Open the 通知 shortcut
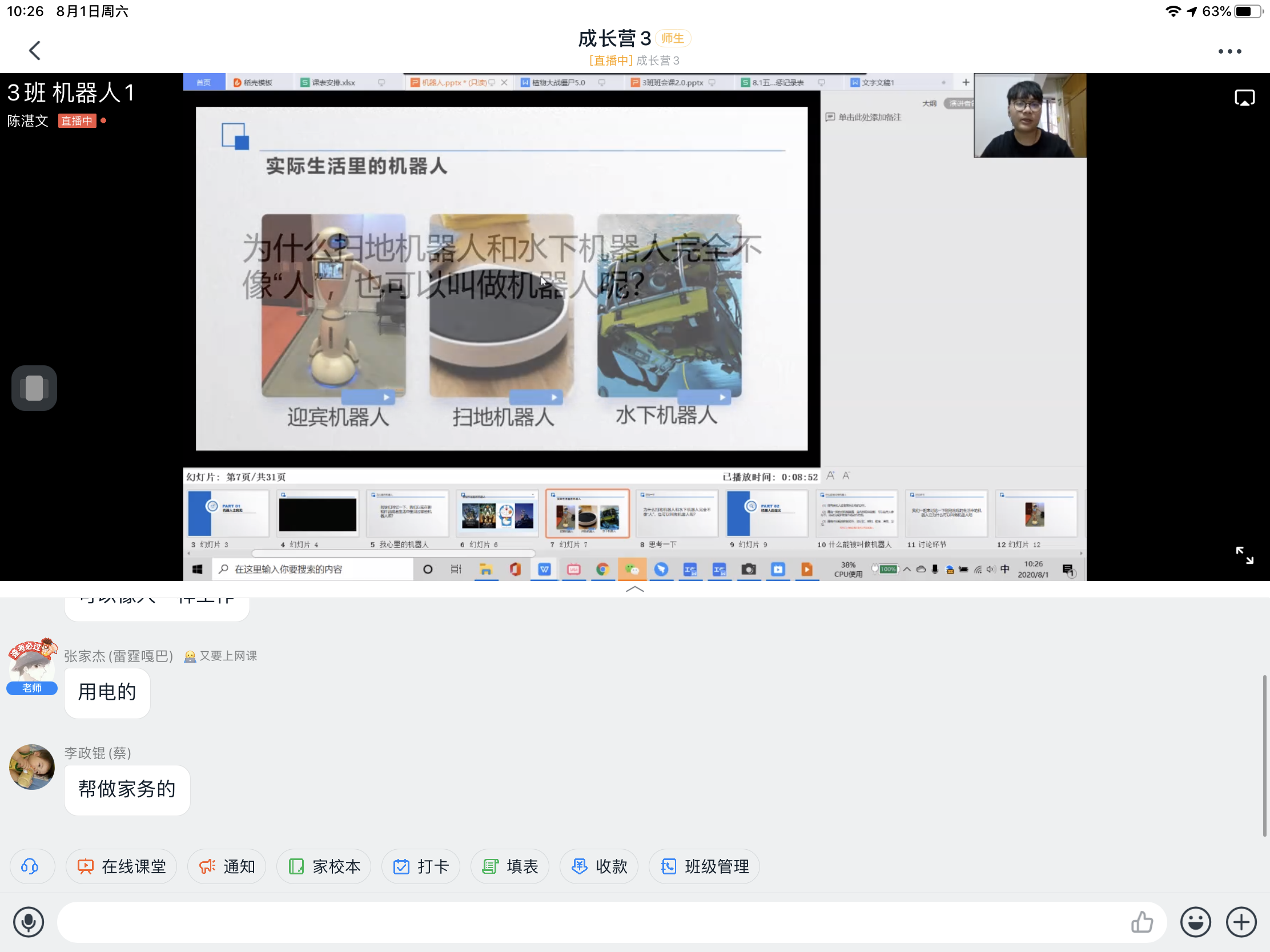The width and height of the screenshot is (1270, 952). (227, 866)
